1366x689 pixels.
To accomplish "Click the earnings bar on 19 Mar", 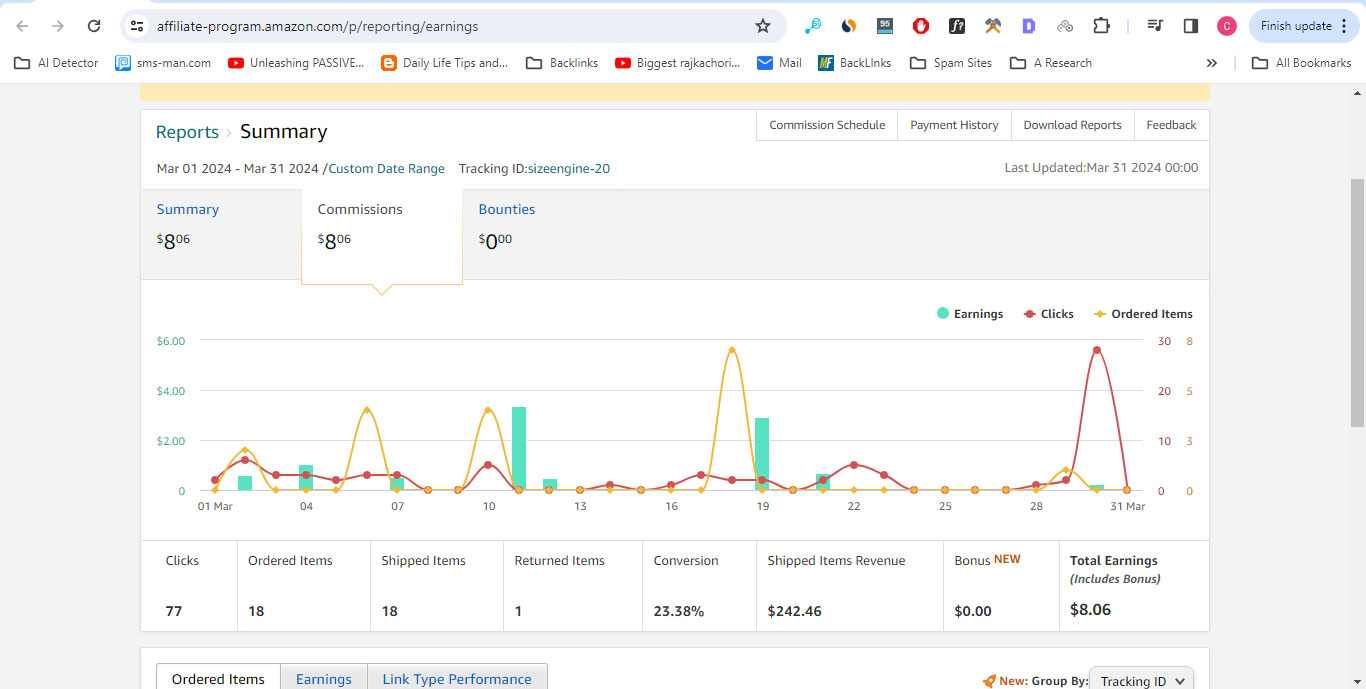I will click(762, 454).
